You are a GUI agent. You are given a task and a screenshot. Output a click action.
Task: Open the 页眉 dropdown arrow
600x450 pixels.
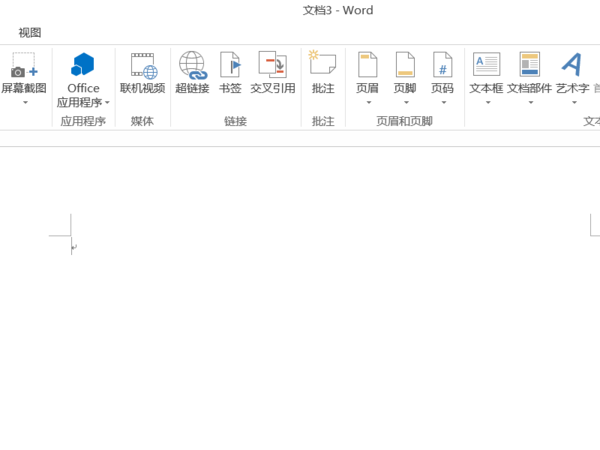point(369,103)
